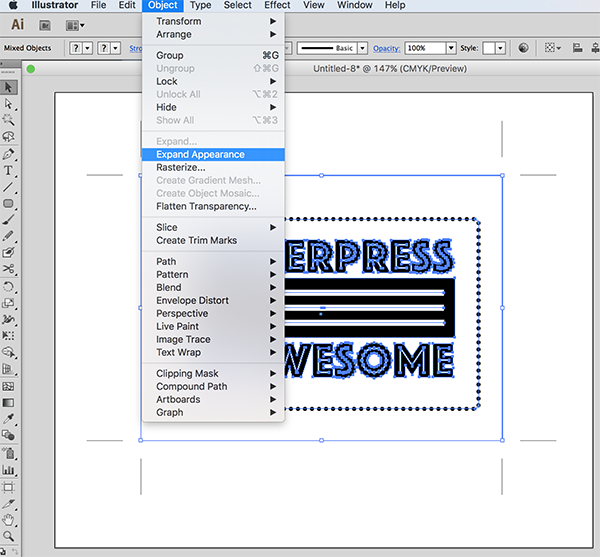Activate the Scissors tool
Image resolution: width=600 pixels, height=557 pixels.
(x=9, y=269)
